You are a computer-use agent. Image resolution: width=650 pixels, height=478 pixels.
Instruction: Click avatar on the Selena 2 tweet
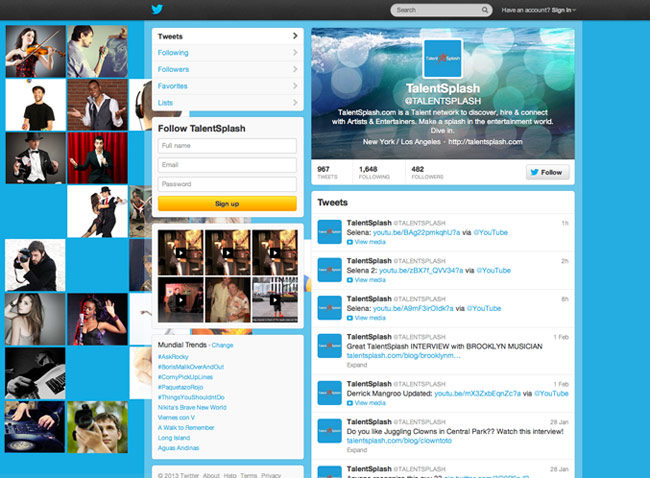(330, 270)
